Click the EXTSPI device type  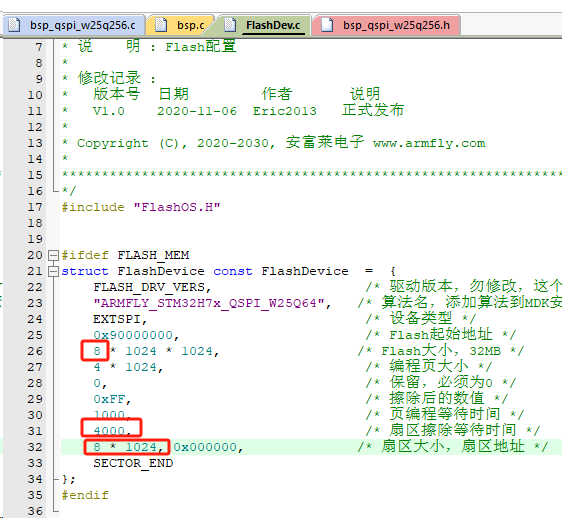[117, 319]
